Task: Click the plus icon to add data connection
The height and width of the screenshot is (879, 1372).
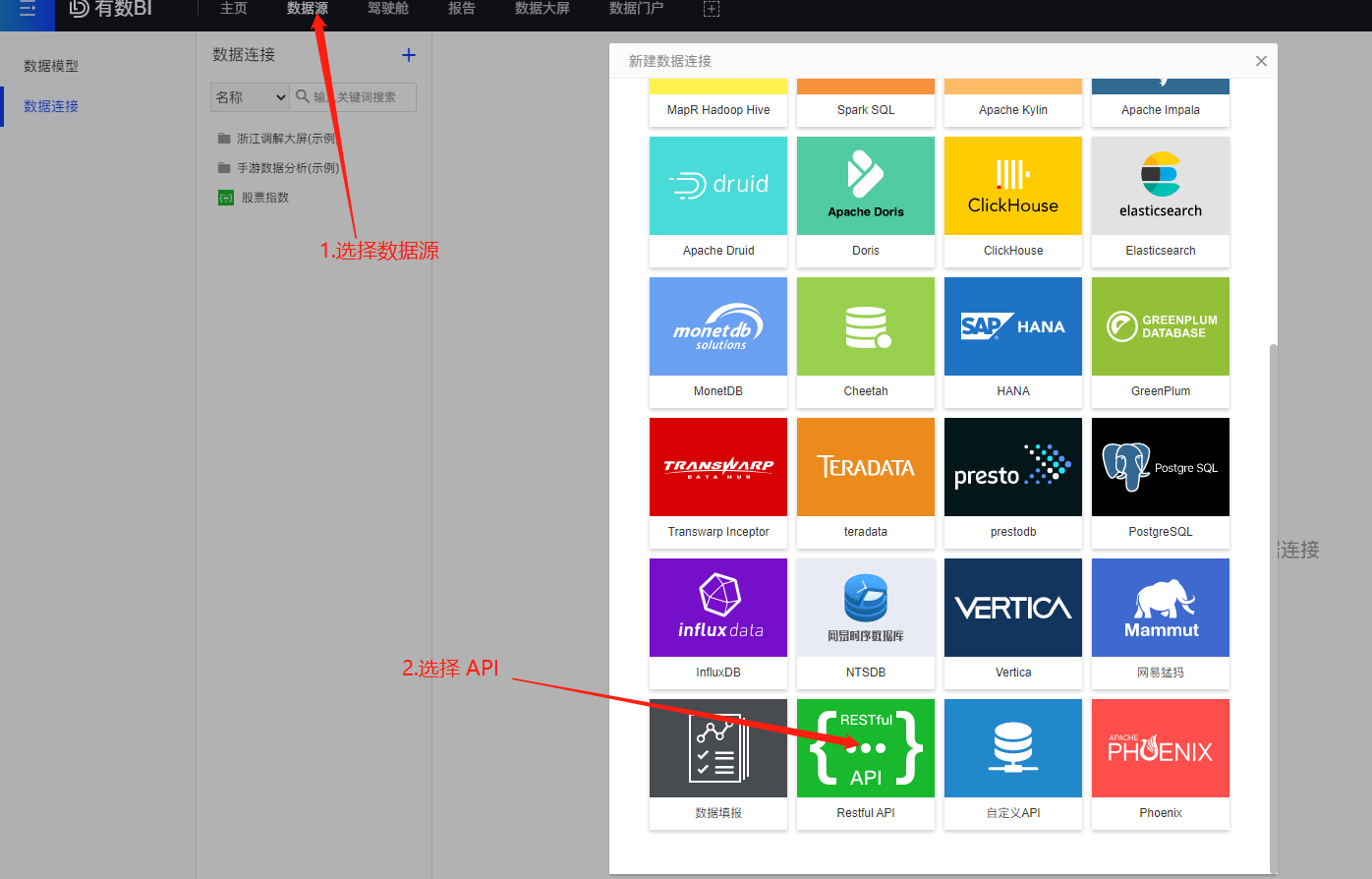Action: point(409,55)
